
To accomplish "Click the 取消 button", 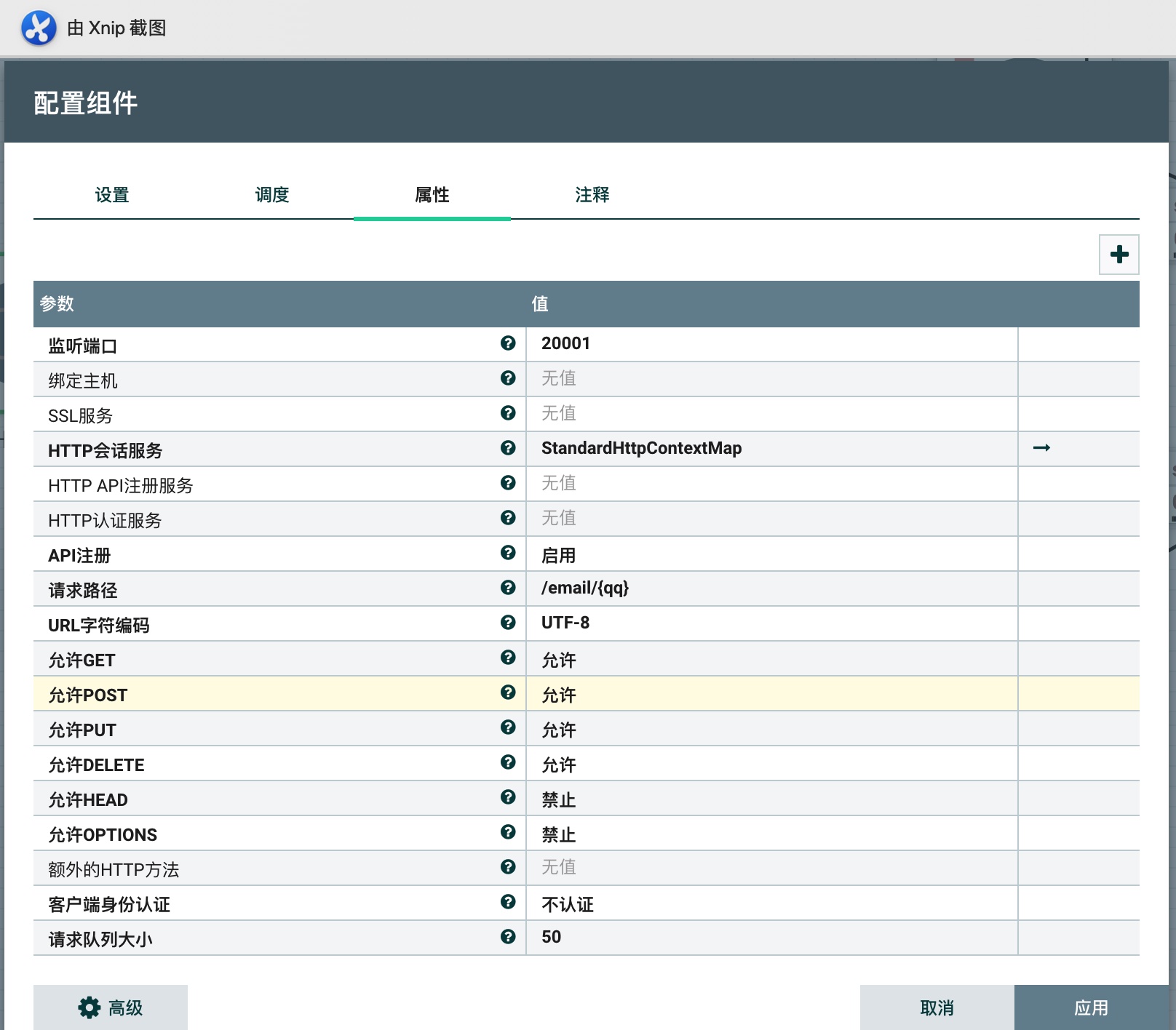I will [937, 1007].
